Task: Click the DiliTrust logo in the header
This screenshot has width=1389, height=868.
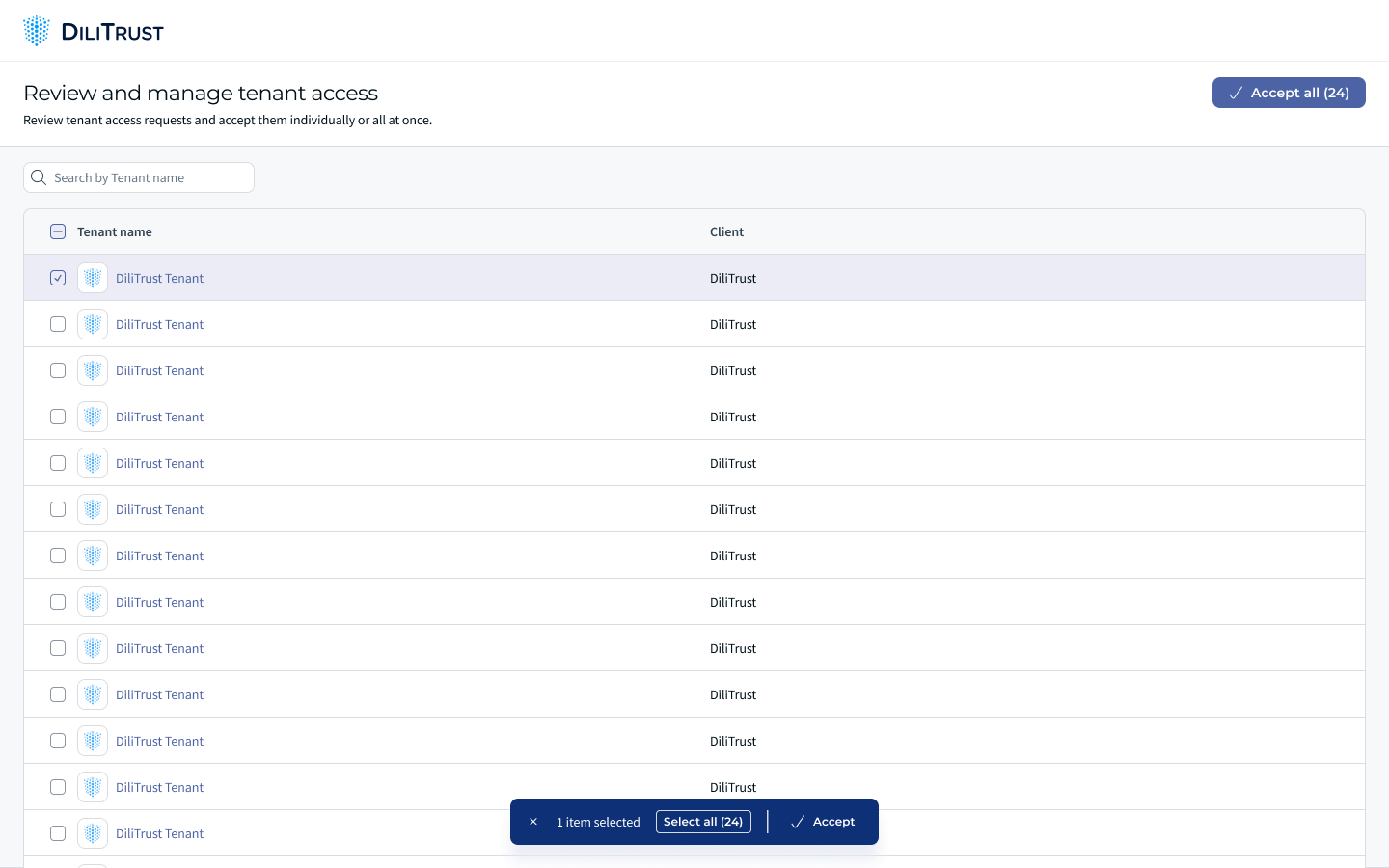Action: [x=94, y=31]
